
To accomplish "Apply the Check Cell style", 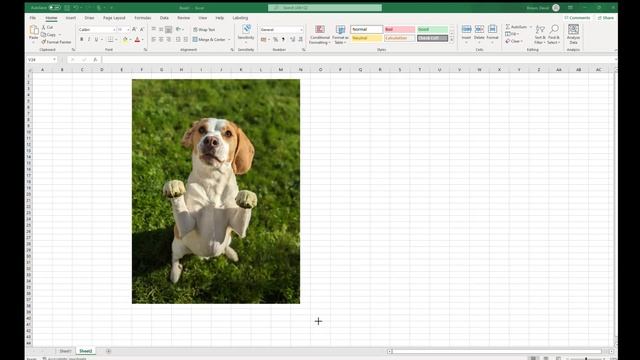I will pos(432,38).
